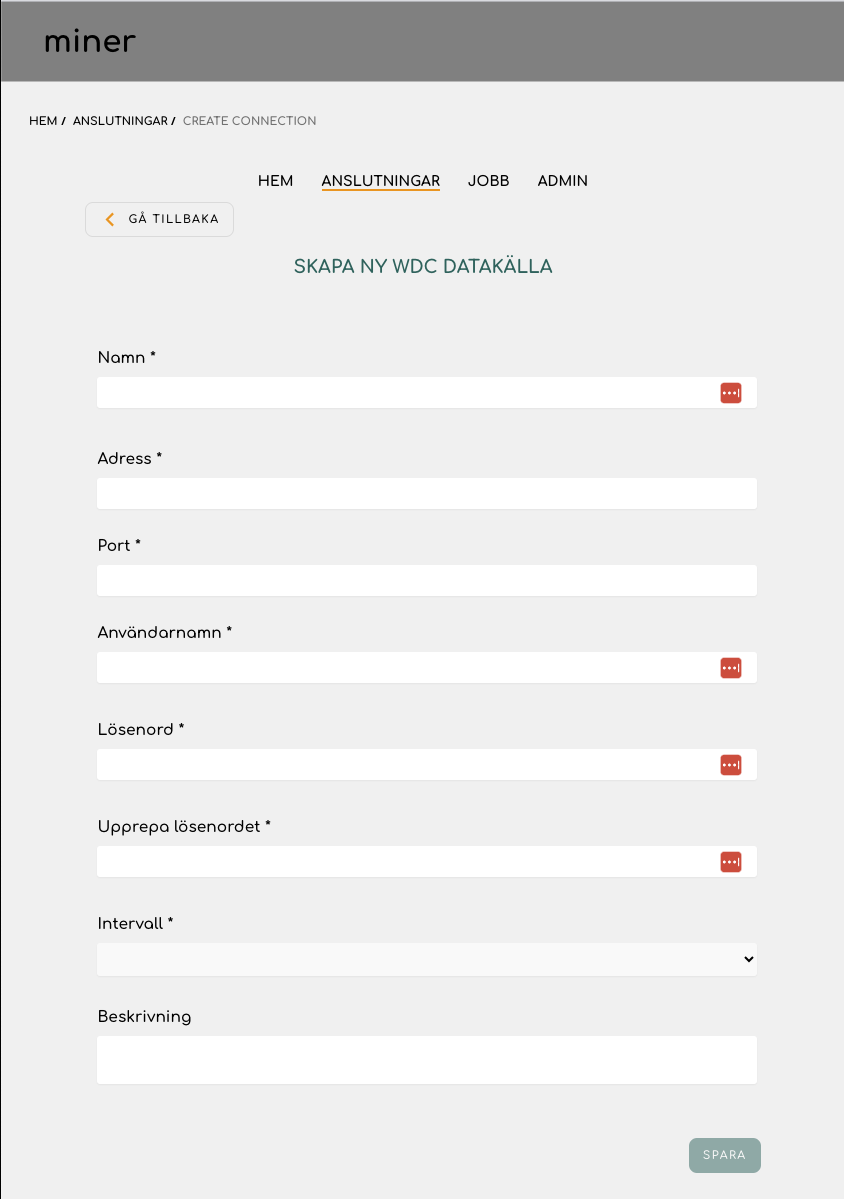Click the miner logo
The height and width of the screenshot is (1199, 844).
coord(90,41)
